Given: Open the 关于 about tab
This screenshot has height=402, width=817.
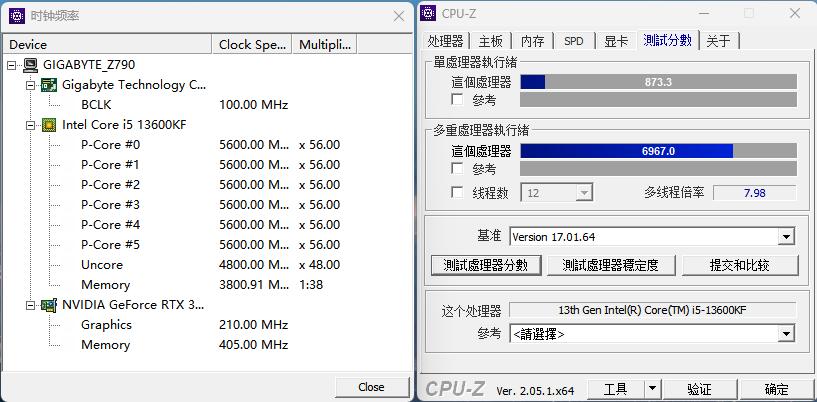Looking at the screenshot, I should [719, 41].
